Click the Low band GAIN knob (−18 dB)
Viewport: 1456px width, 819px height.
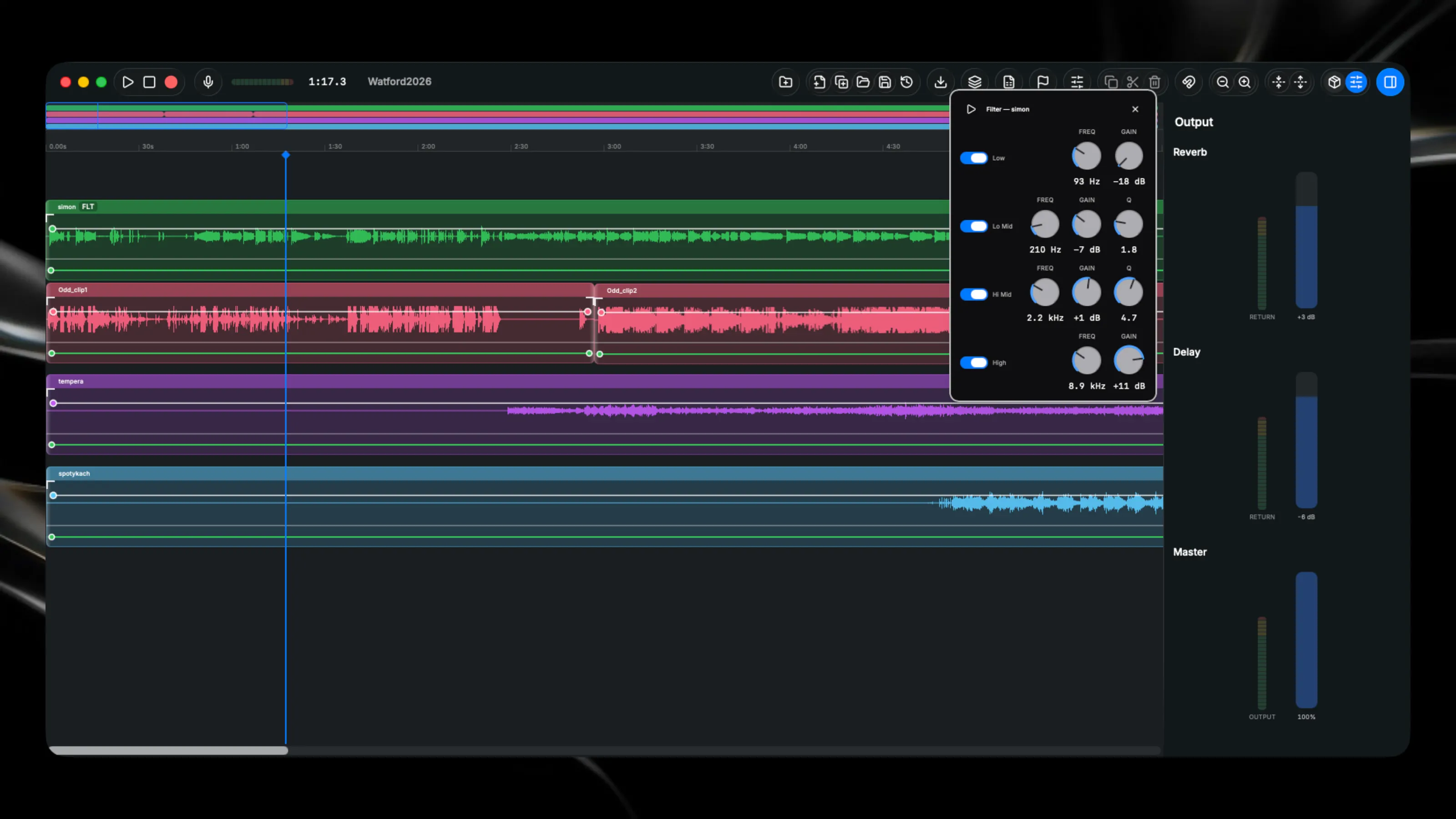(x=1129, y=156)
